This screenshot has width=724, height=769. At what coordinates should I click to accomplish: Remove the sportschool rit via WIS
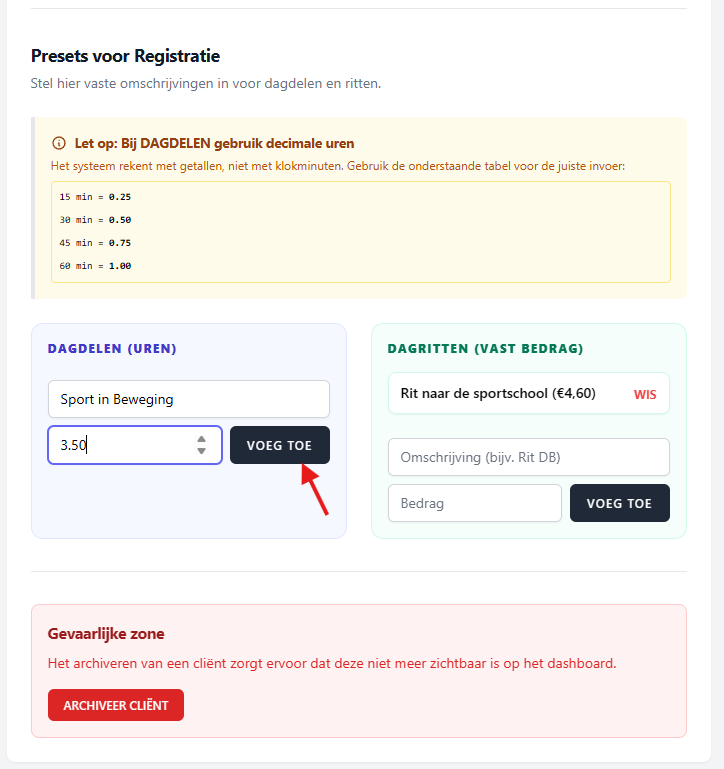coord(645,394)
